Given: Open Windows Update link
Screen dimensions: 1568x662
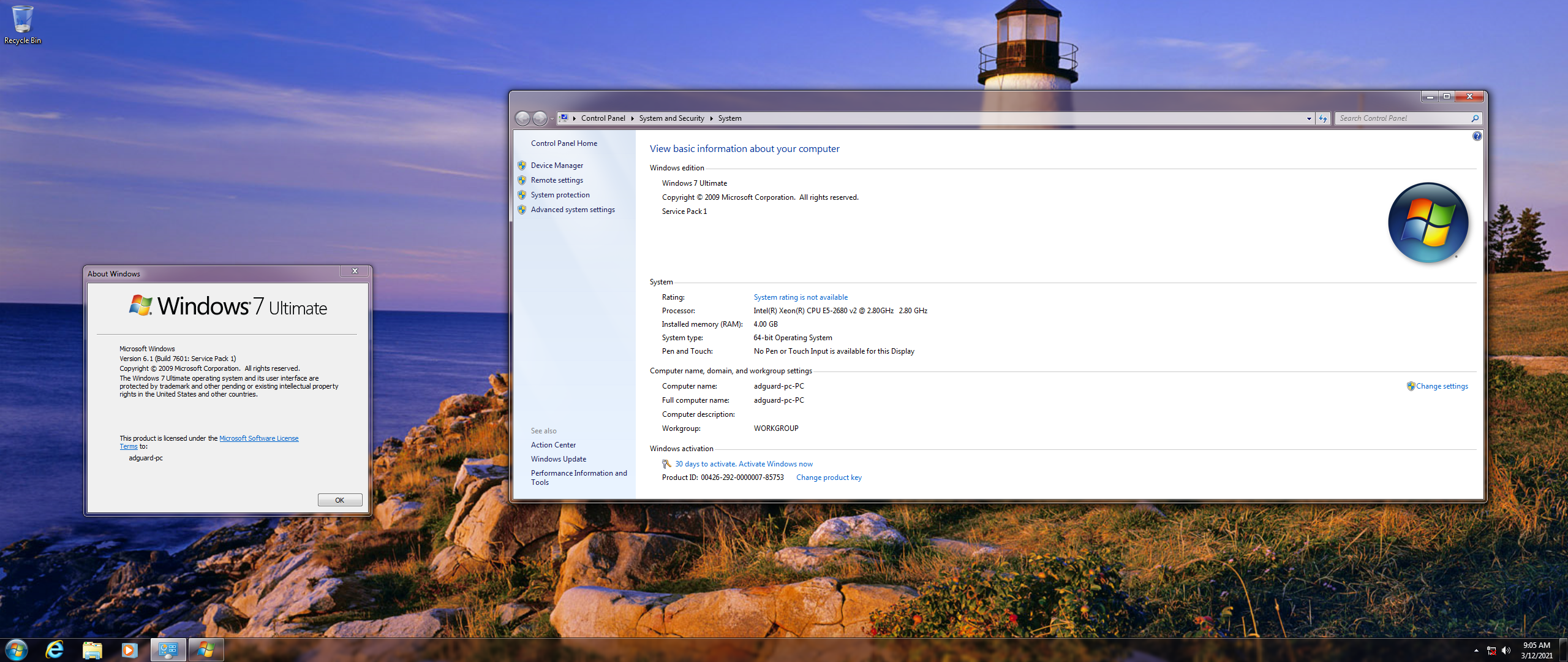Looking at the screenshot, I should (x=558, y=459).
